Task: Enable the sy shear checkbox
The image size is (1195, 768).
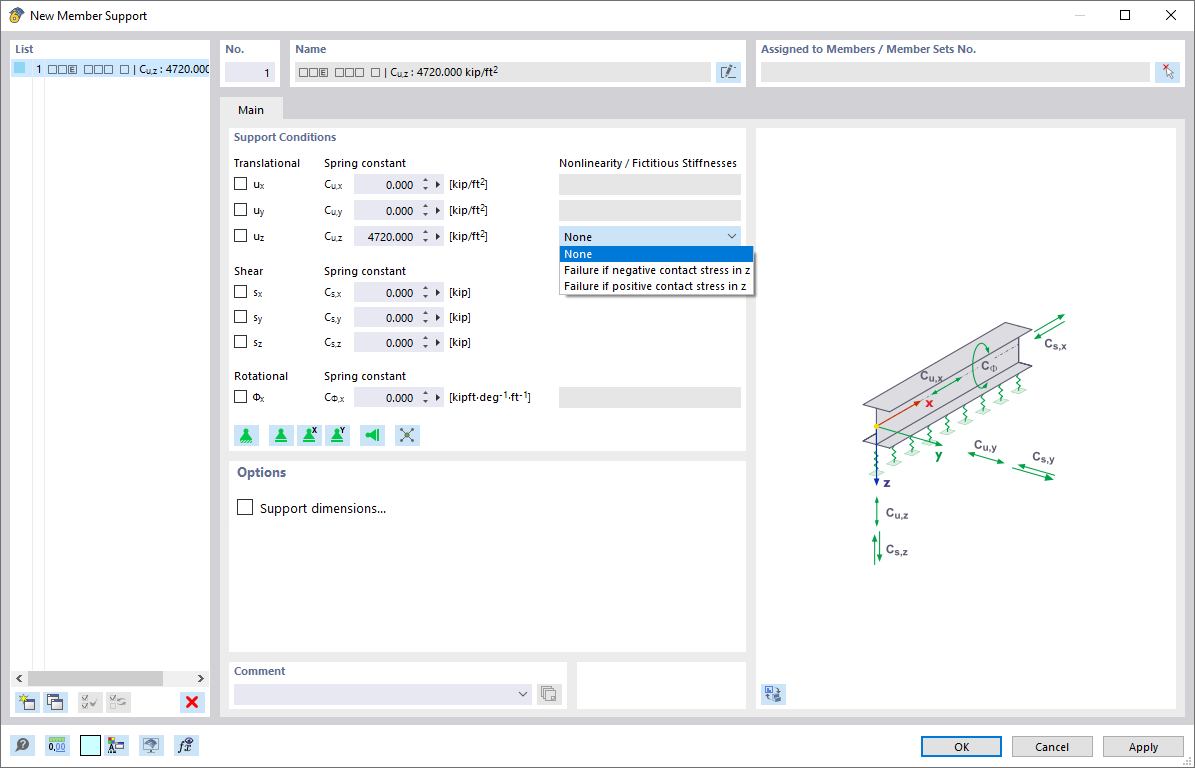Action: point(241,316)
